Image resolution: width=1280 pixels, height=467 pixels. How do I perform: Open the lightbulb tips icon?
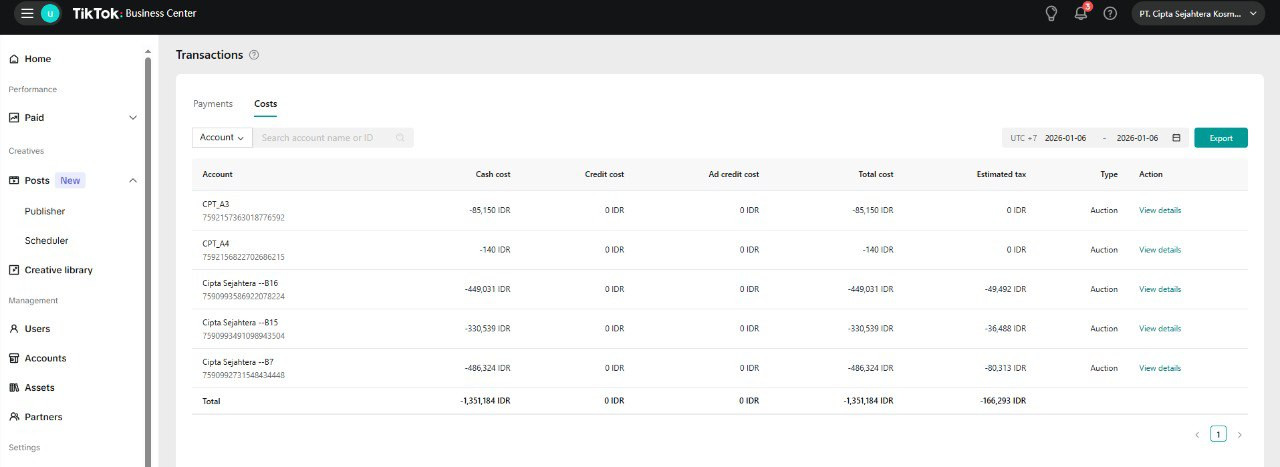pyautogui.click(x=1051, y=13)
